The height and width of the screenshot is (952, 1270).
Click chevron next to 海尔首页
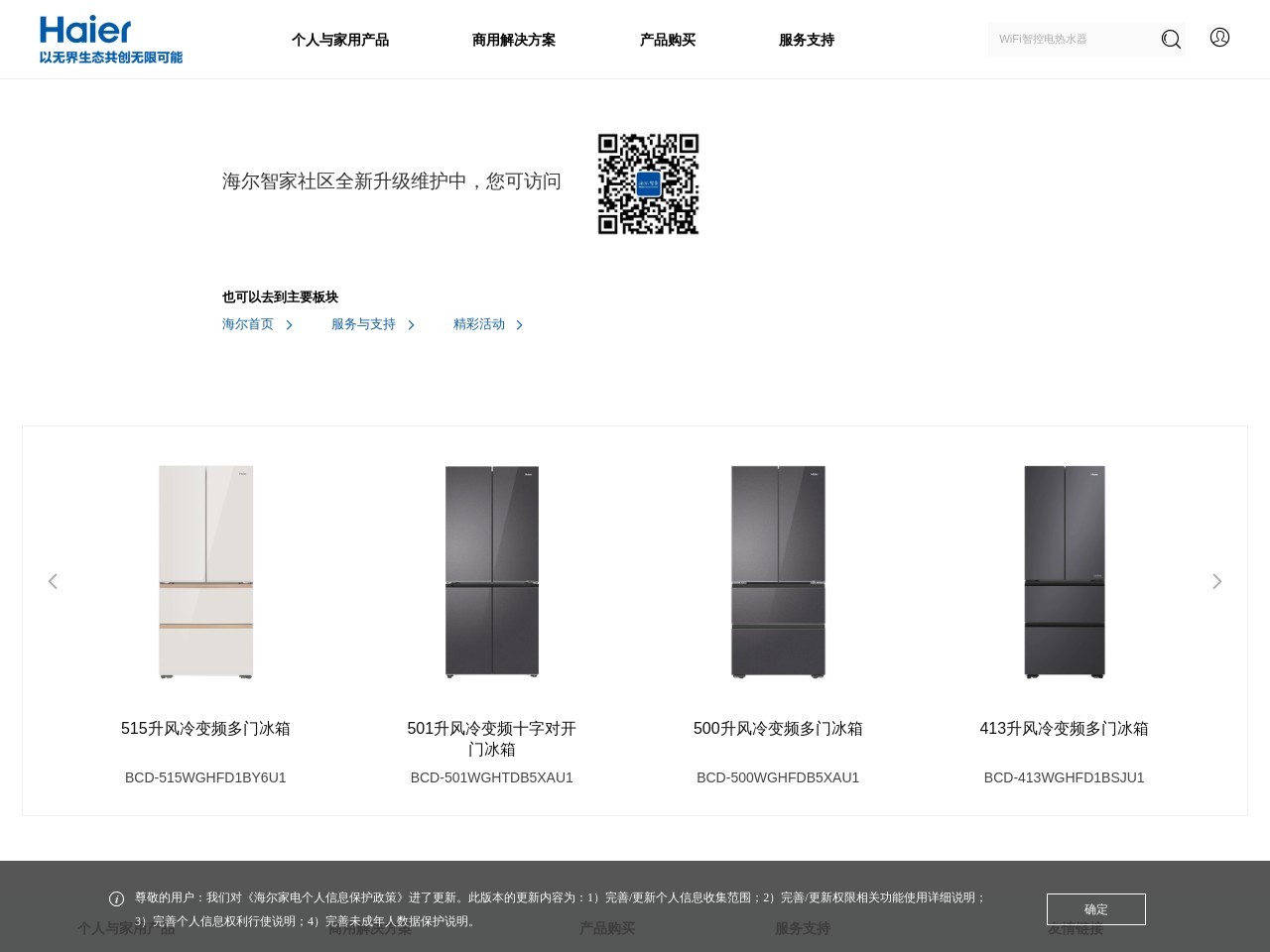pyautogui.click(x=289, y=325)
